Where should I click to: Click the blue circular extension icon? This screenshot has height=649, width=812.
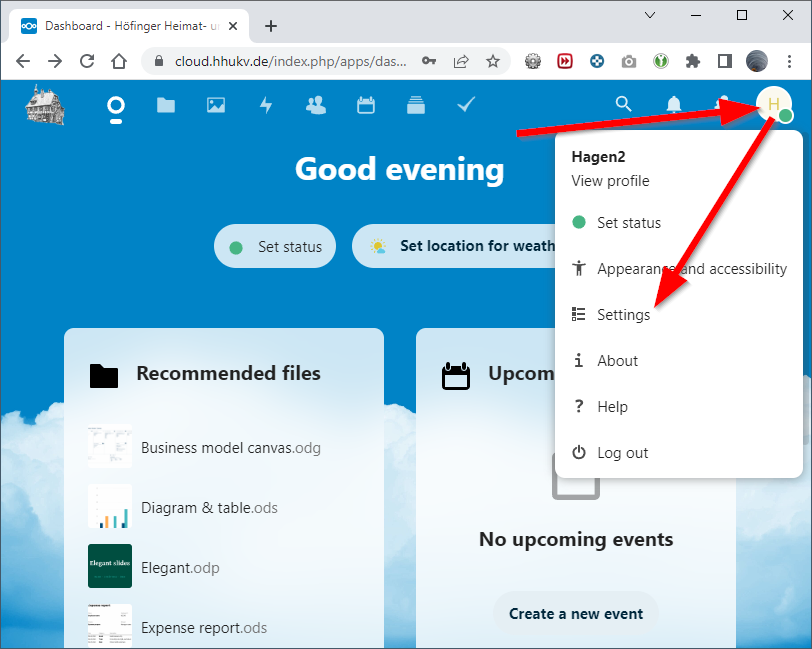click(597, 61)
